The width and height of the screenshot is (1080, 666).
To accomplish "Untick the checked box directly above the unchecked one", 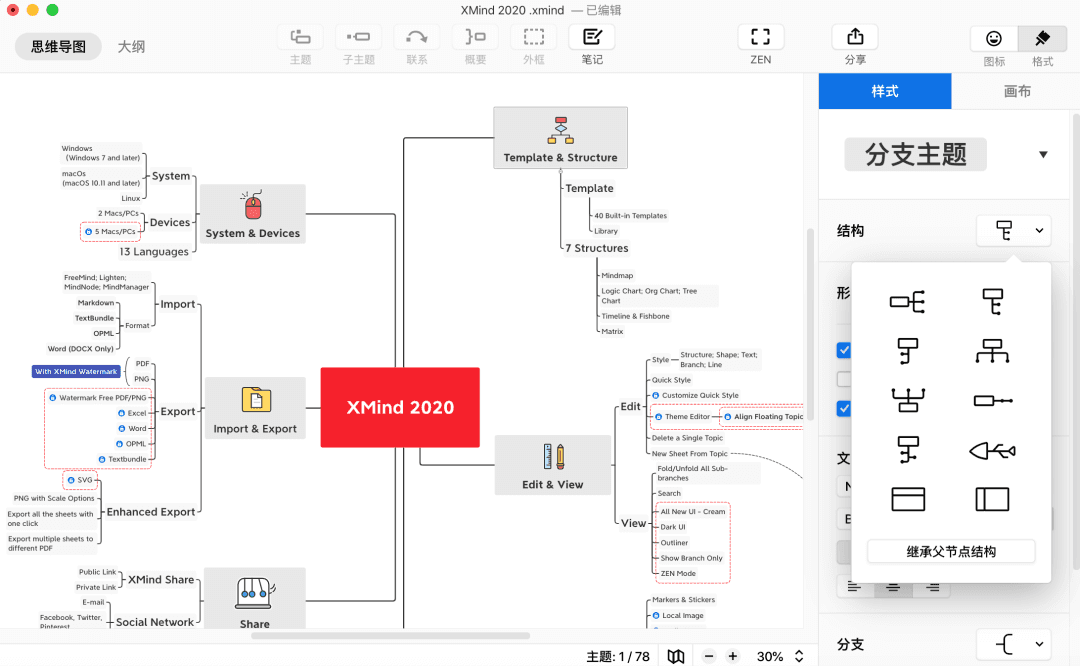I will click(x=844, y=350).
